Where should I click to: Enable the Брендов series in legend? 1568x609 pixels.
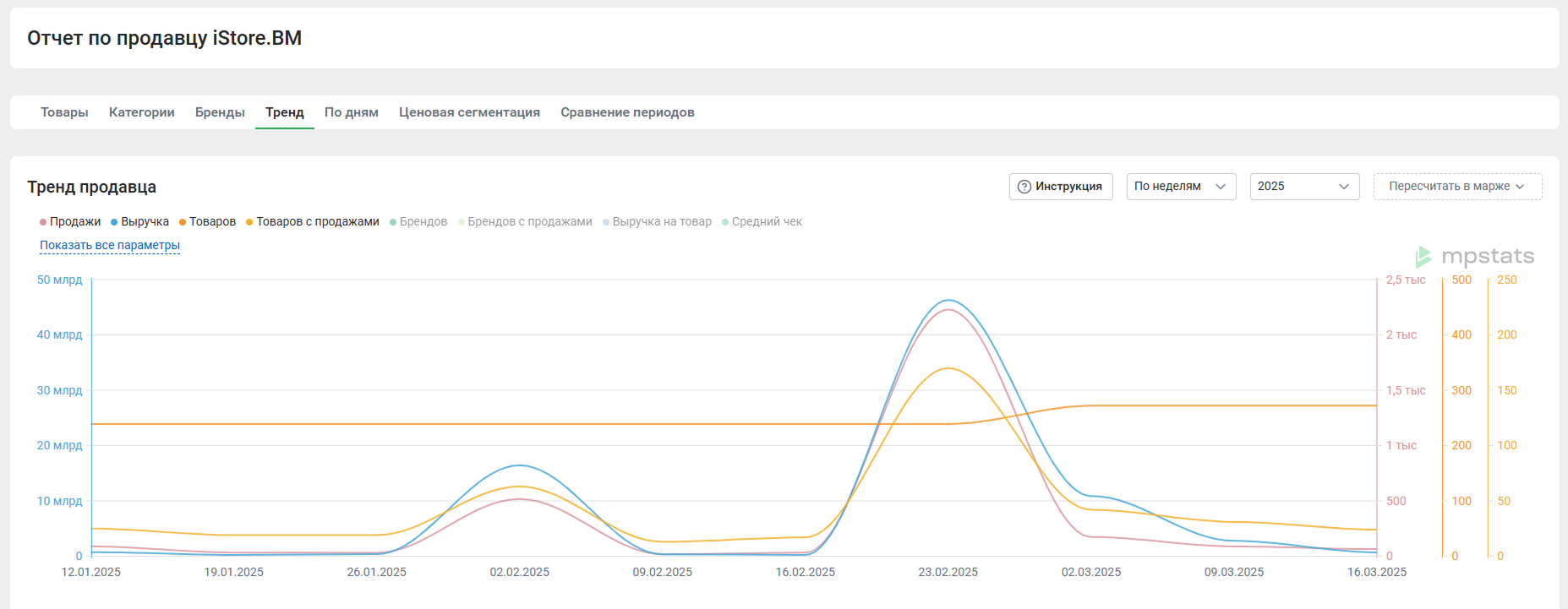(x=418, y=222)
